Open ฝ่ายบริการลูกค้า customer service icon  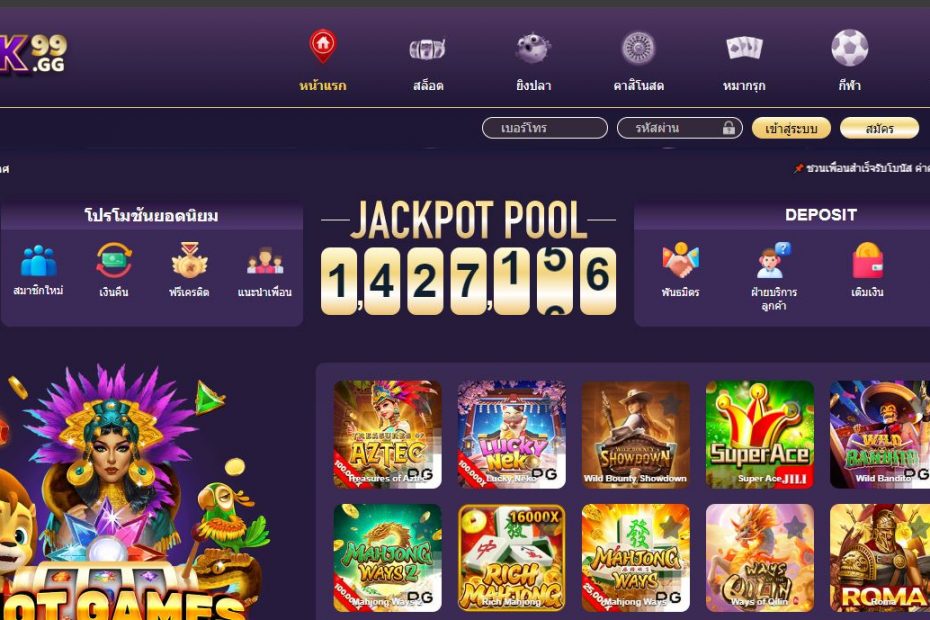point(773,260)
